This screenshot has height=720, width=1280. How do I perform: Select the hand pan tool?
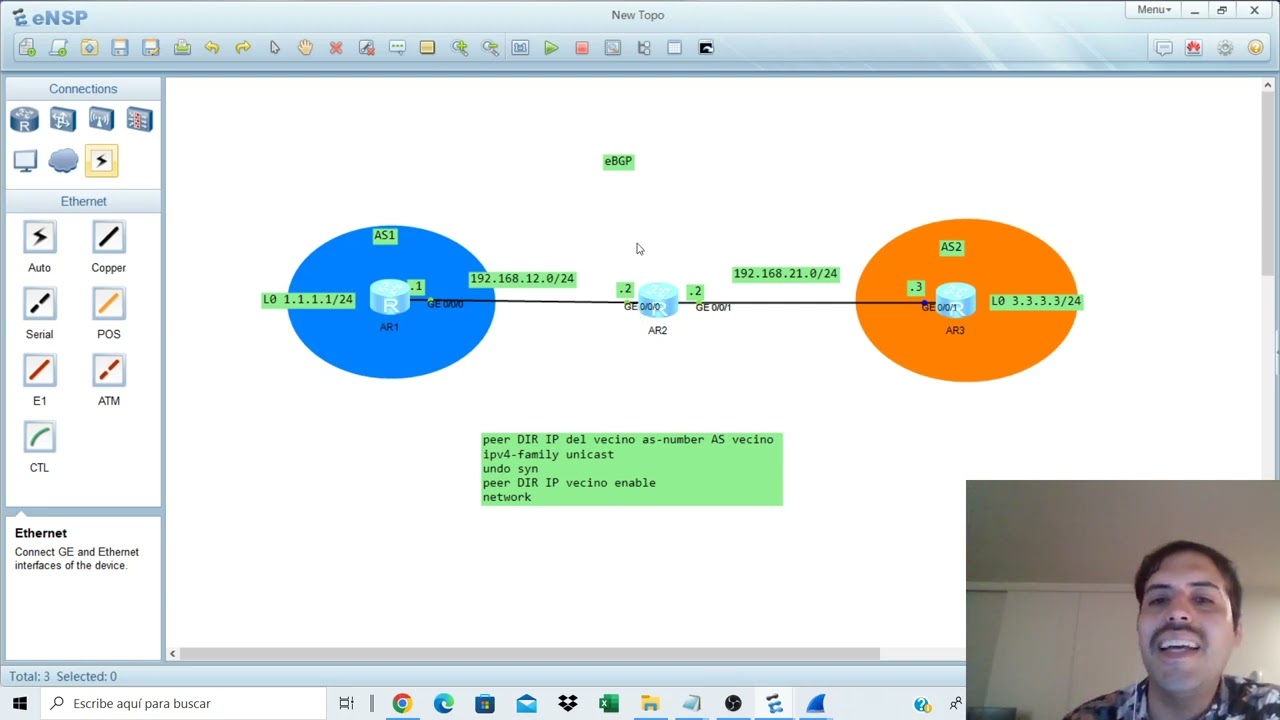point(305,48)
